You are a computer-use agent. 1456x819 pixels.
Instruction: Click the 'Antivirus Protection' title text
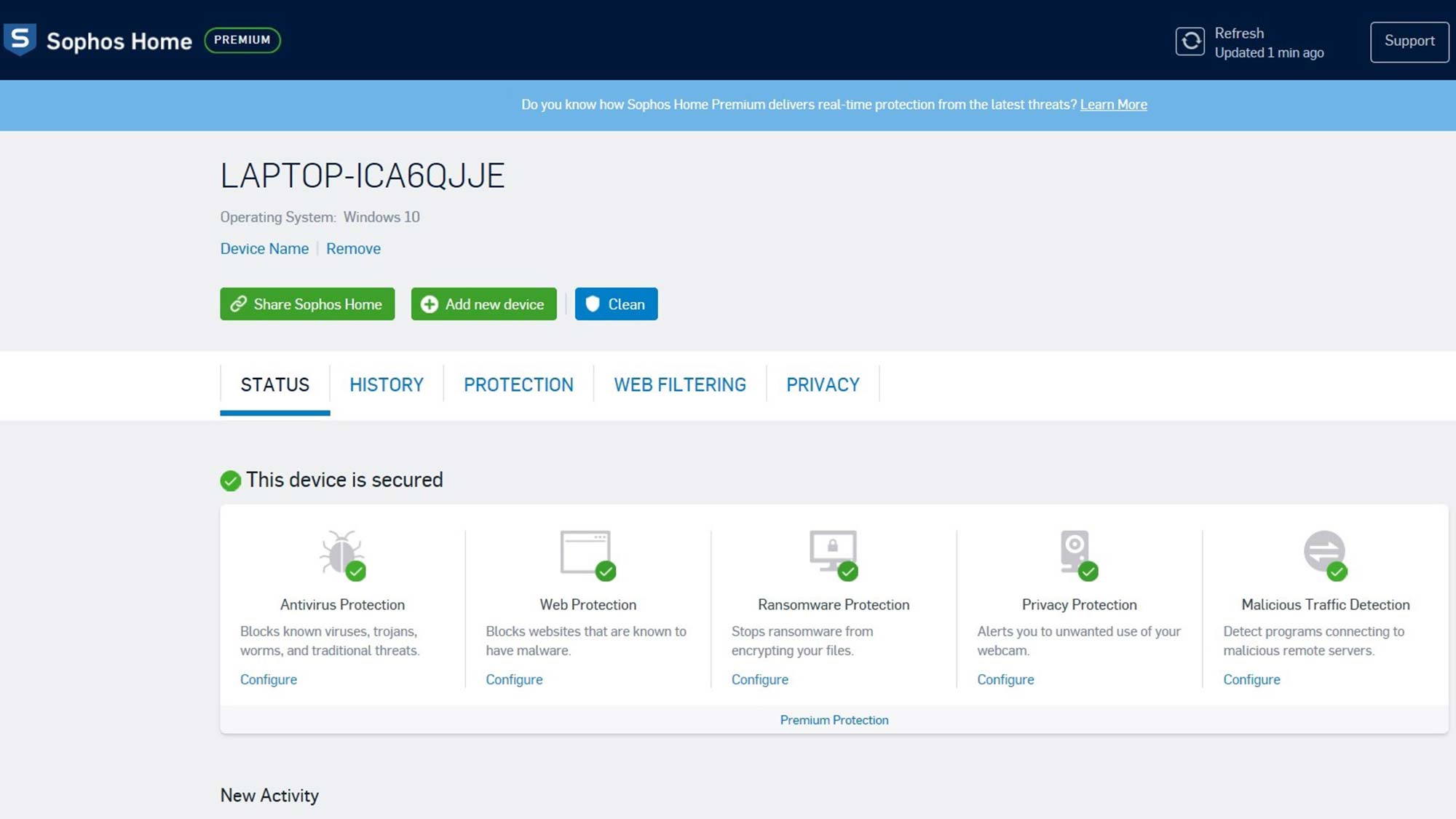[342, 604]
